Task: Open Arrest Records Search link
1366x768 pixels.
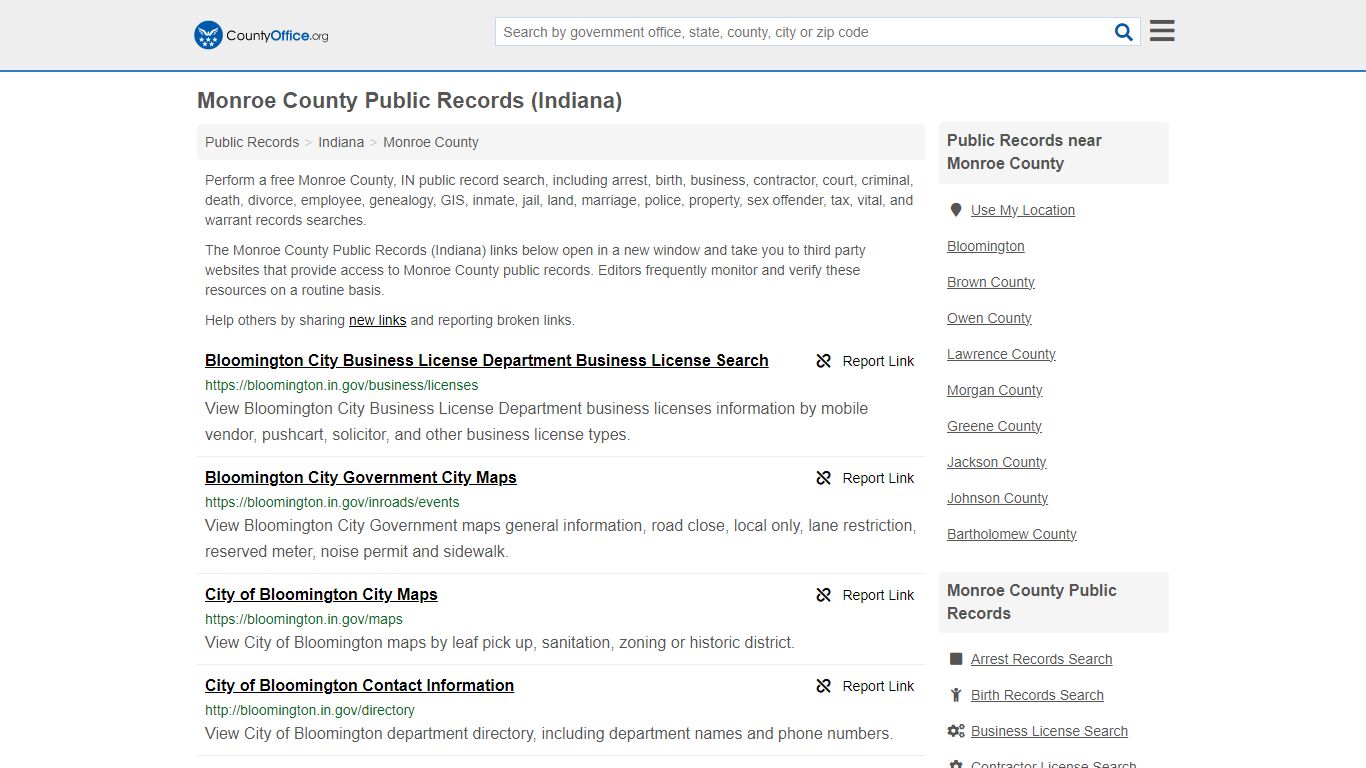Action: 1042,659
